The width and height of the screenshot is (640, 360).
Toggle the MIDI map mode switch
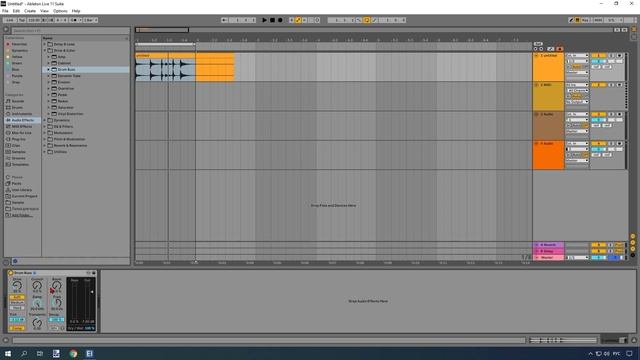[x=598, y=20]
